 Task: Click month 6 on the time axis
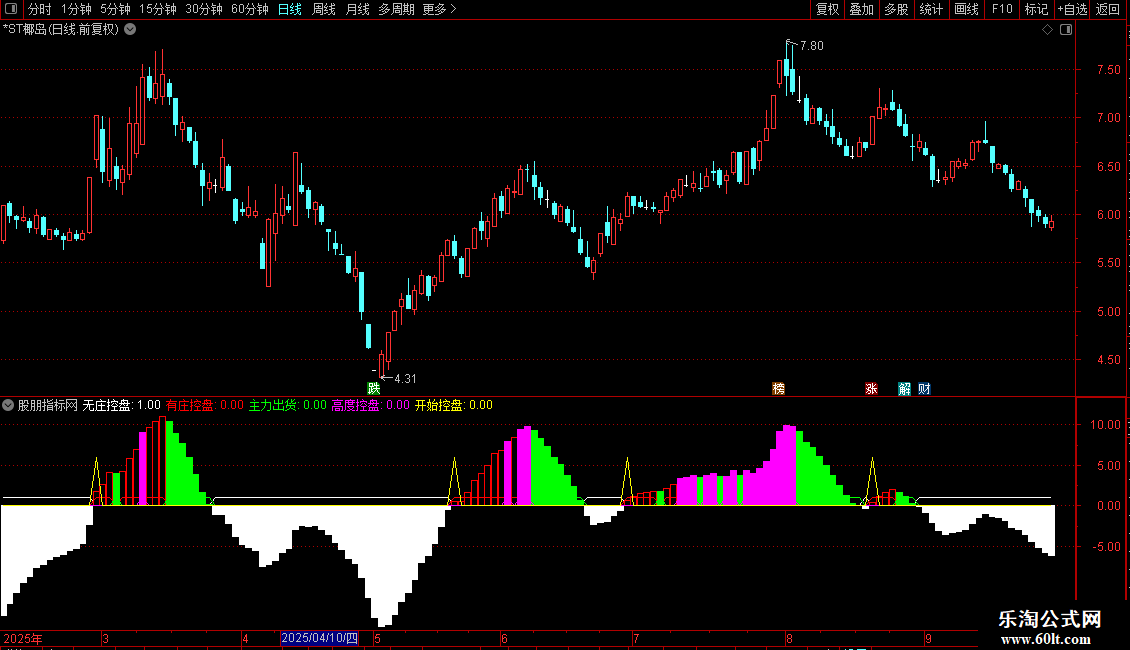(504, 638)
